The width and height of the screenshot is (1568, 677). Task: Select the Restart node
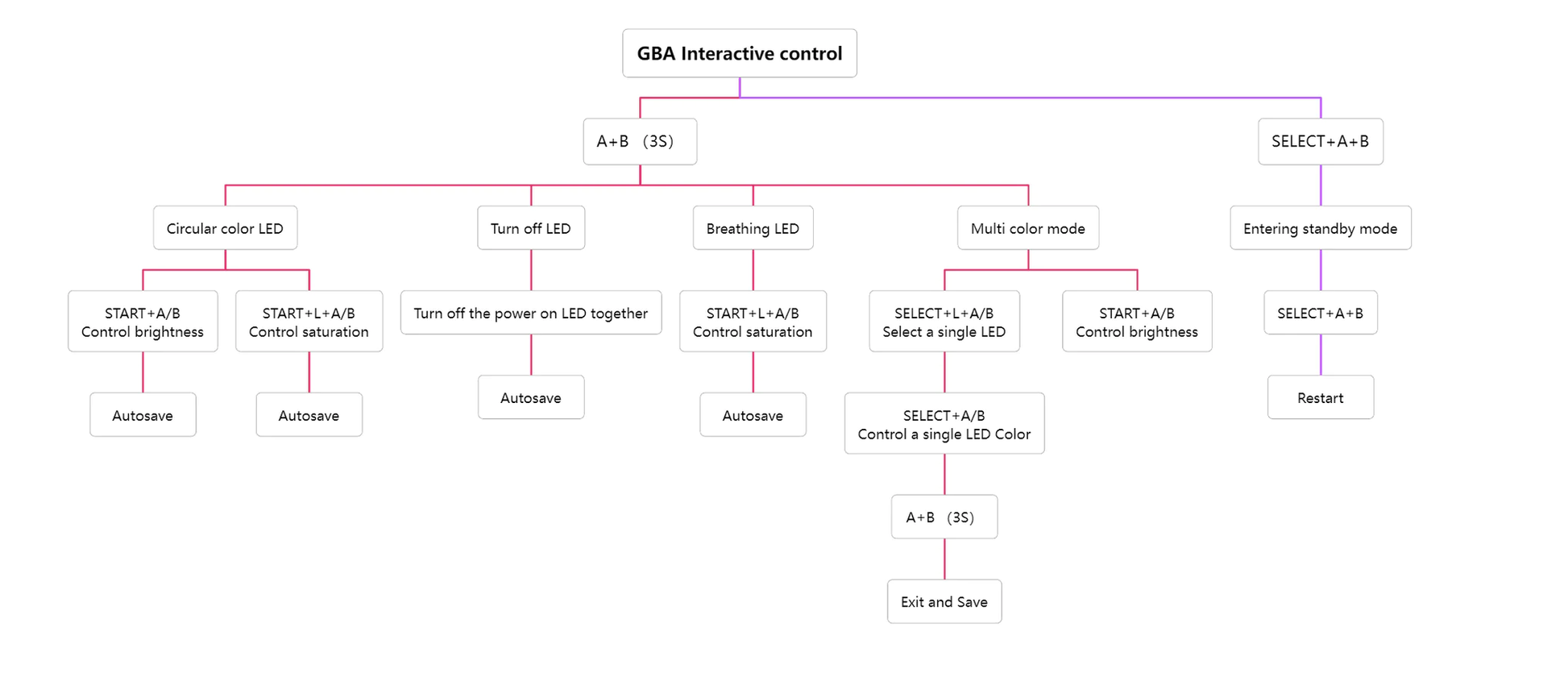coord(1320,397)
